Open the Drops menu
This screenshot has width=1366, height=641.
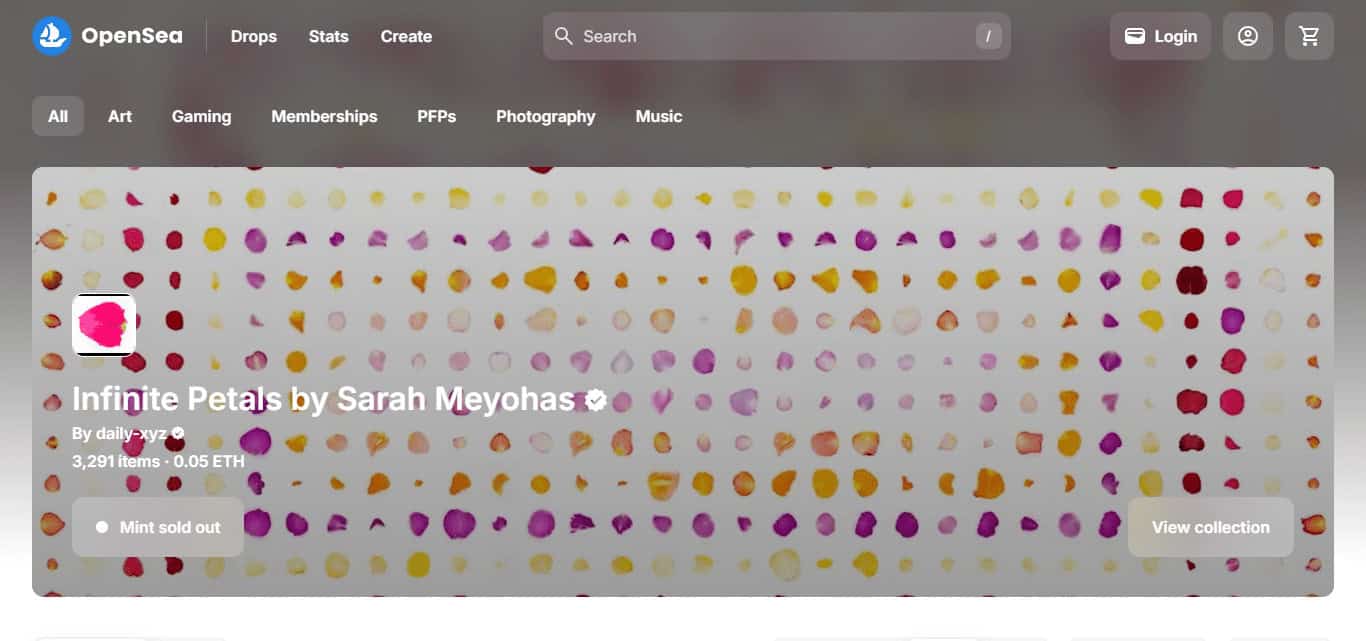[254, 36]
